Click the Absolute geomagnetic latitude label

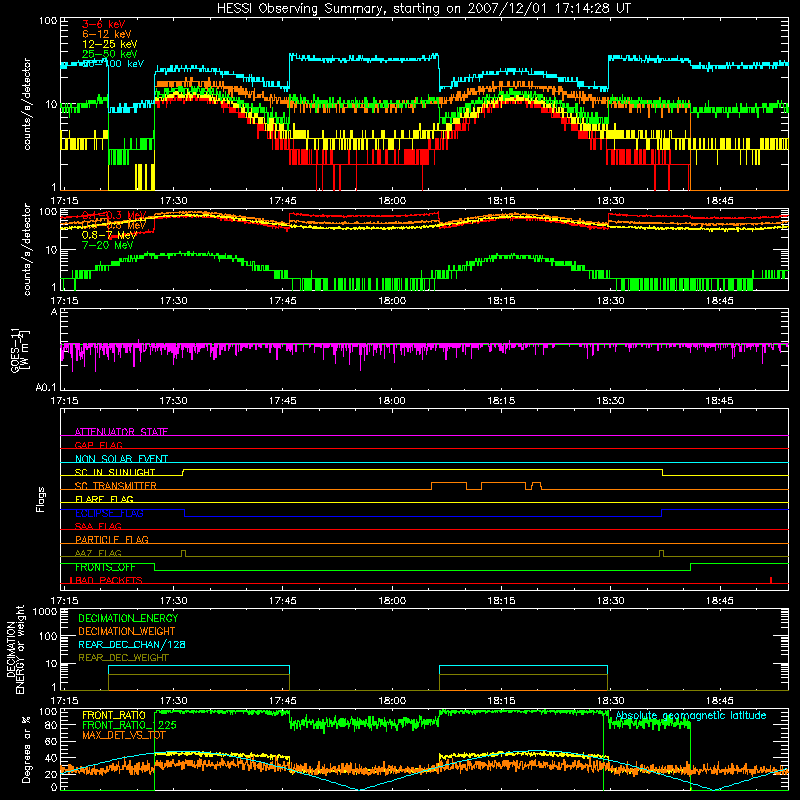pyautogui.click(x=691, y=716)
